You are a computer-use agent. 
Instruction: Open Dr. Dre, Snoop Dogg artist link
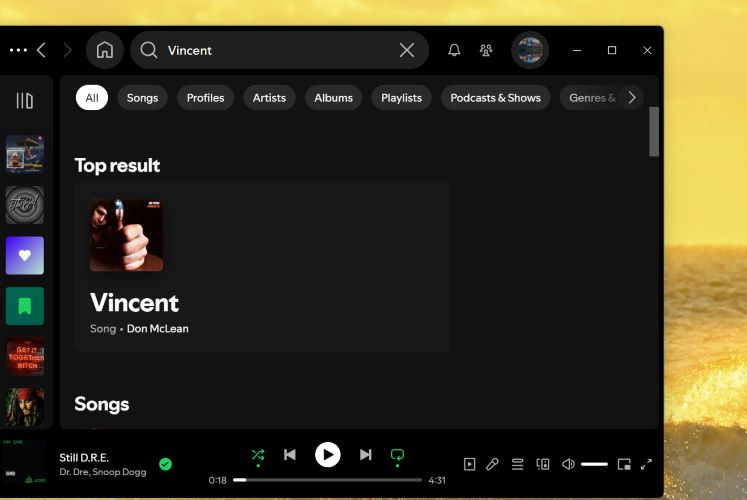click(103, 472)
